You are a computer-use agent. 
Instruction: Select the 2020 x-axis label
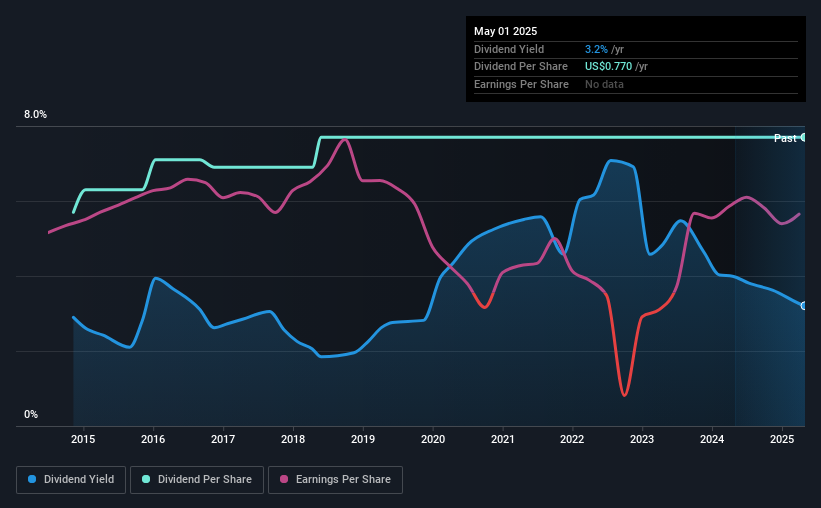pyautogui.click(x=433, y=439)
